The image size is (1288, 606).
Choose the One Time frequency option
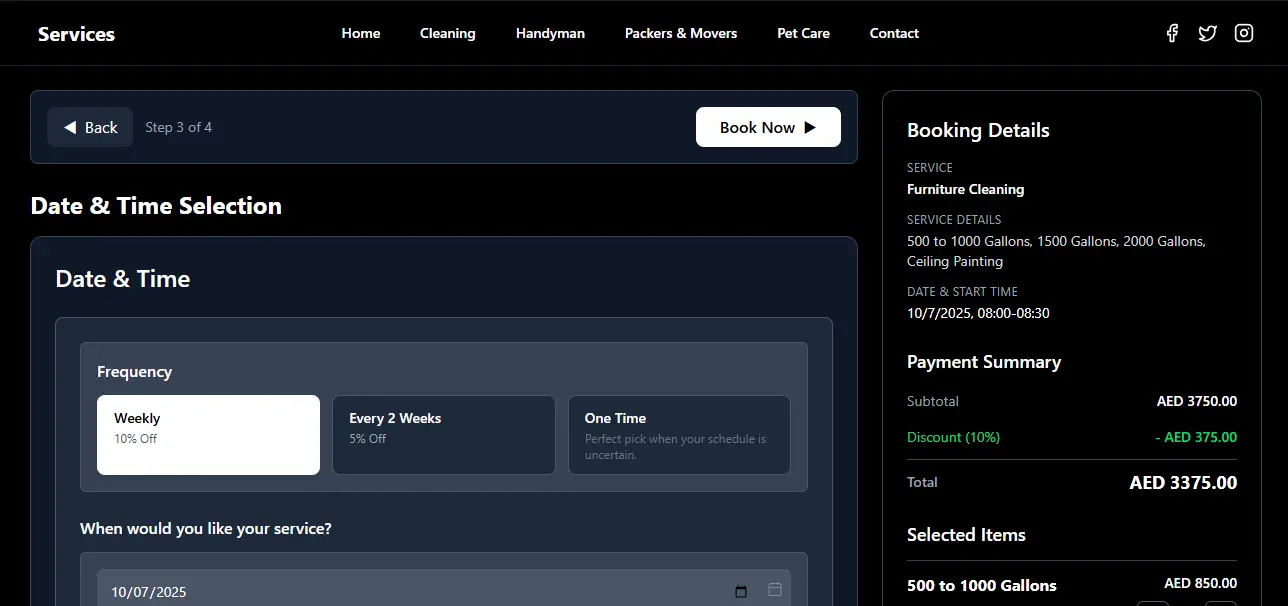tap(680, 434)
